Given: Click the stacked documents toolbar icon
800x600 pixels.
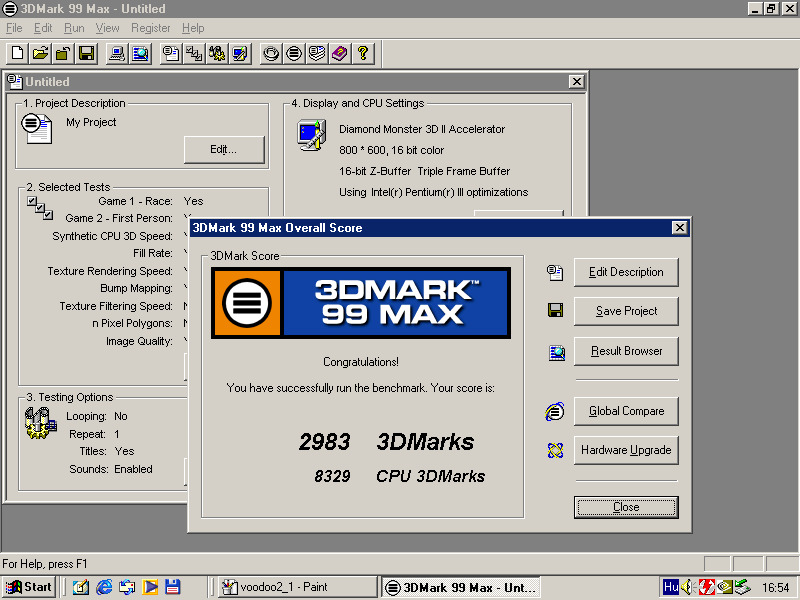Looking at the screenshot, I should pyautogui.click(x=317, y=53).
